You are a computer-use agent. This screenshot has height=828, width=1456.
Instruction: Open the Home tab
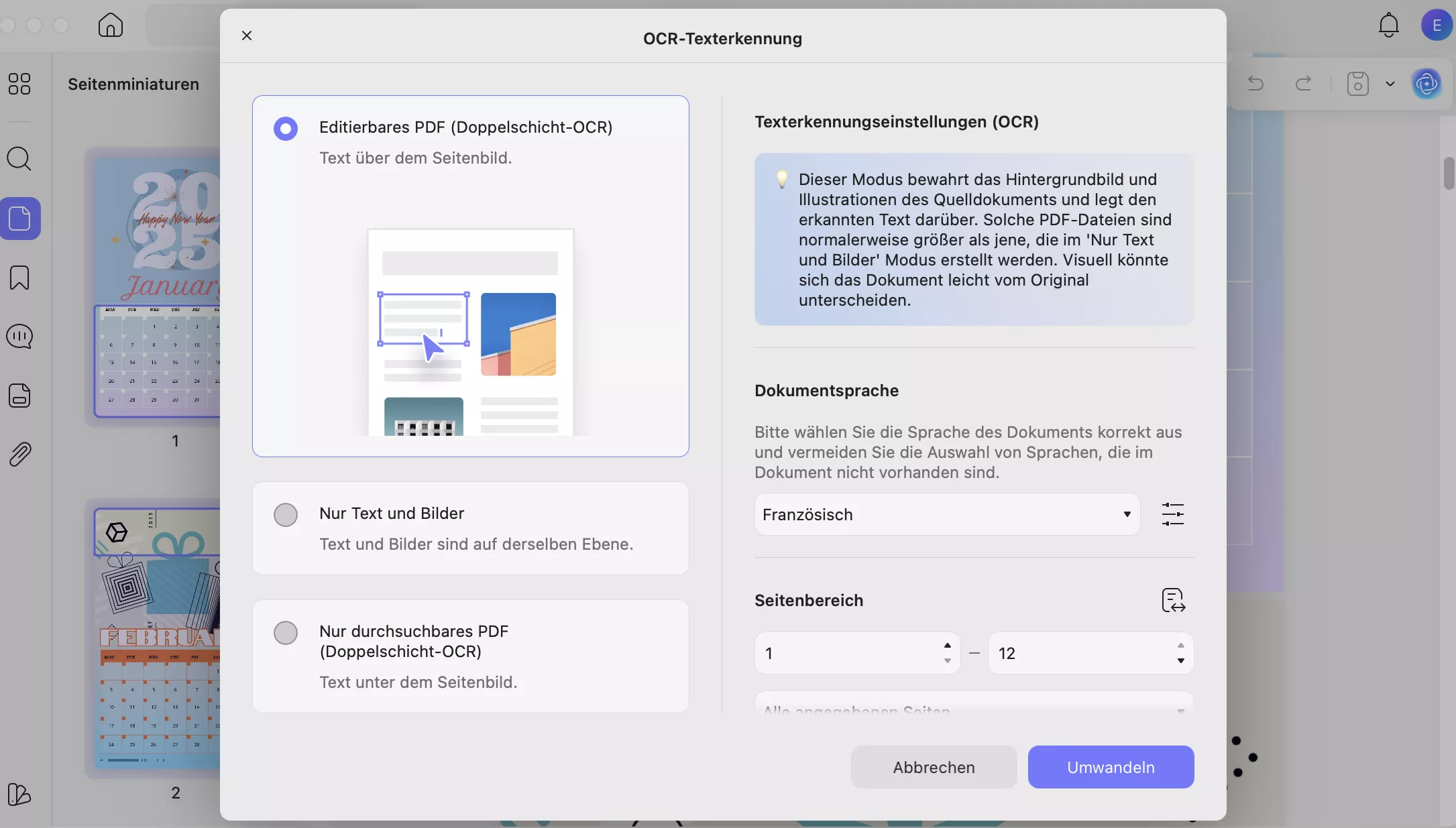tap(109, 25)
